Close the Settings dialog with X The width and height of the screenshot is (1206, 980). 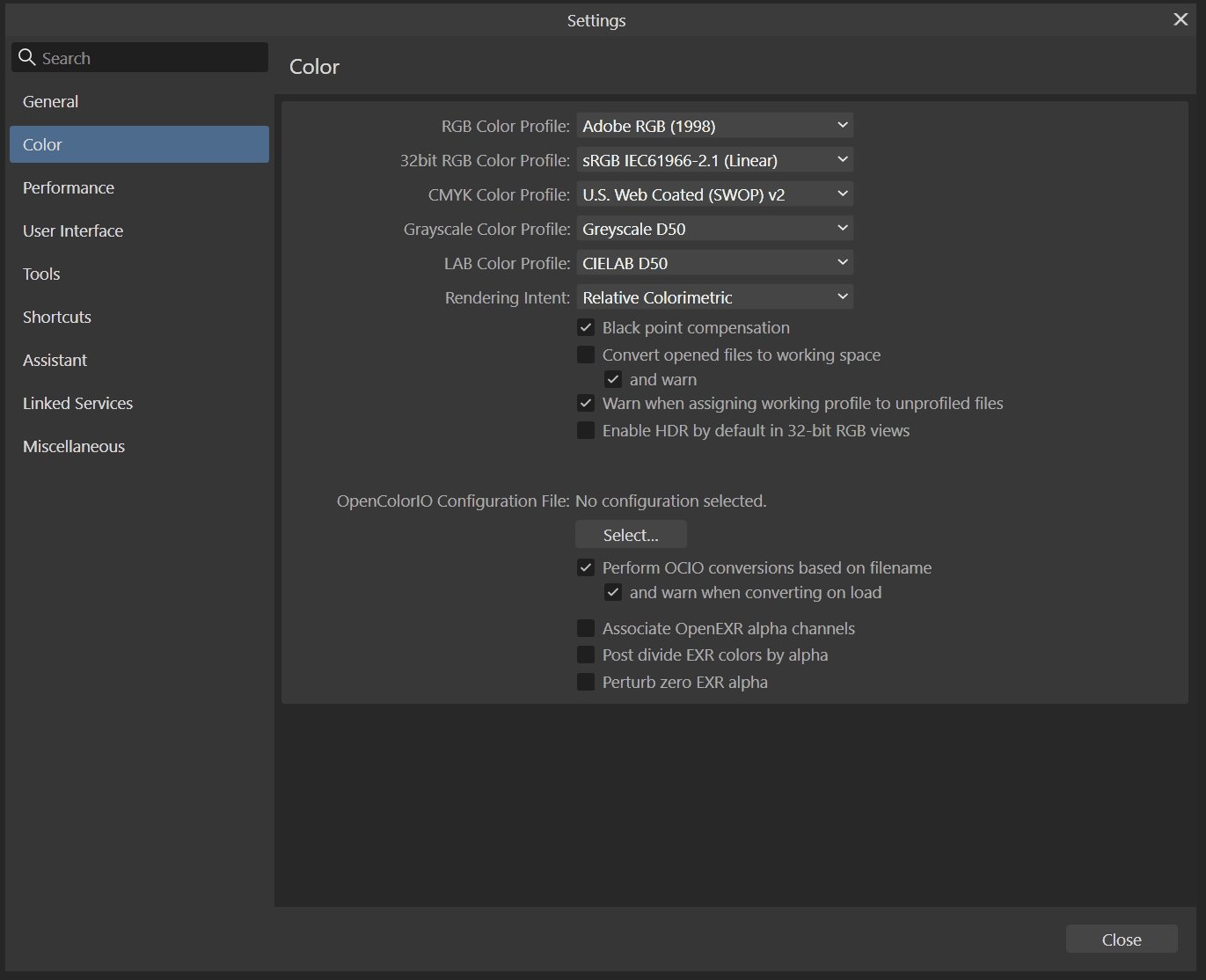1180,20
